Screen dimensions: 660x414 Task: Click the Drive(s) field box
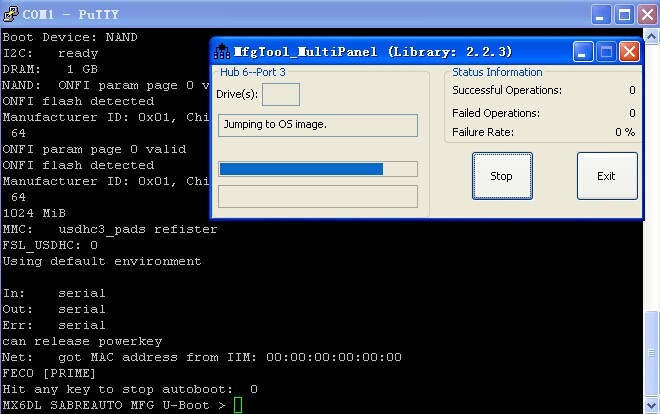coord(281,94)
